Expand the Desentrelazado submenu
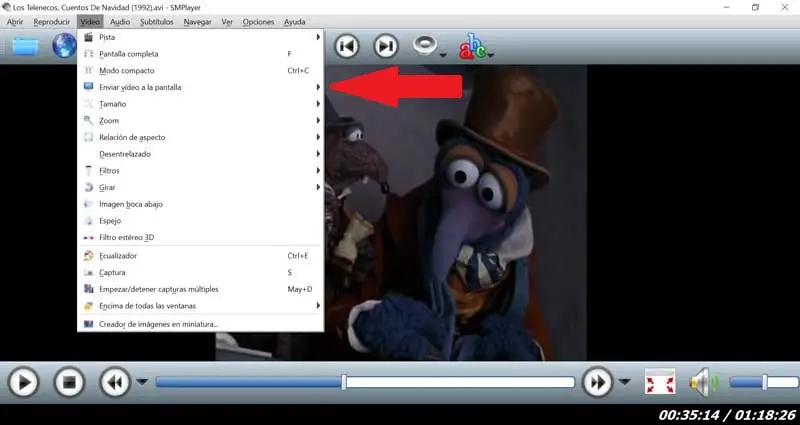The image size is (800, 425). 201,154
